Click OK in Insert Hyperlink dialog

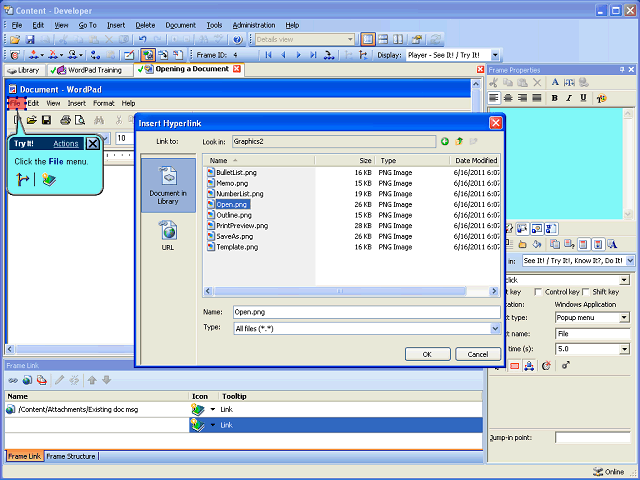[427, 354]
